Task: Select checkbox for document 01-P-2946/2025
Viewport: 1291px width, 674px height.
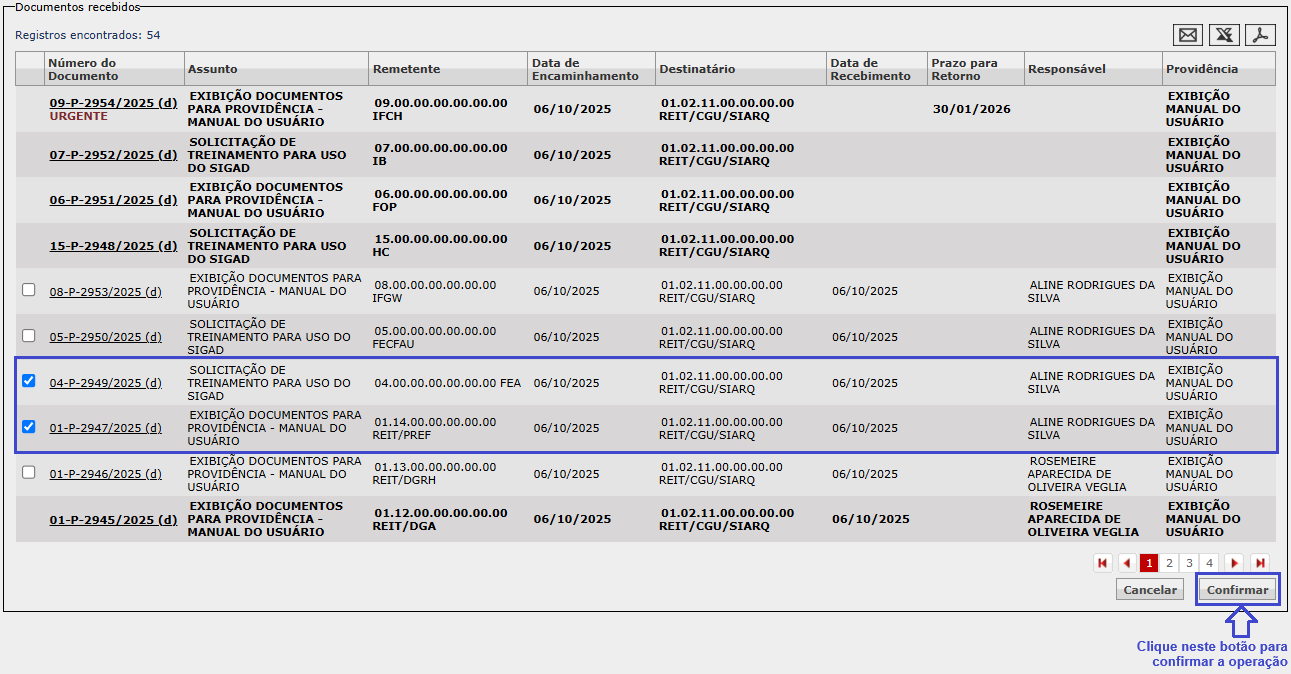Action: coord(29,472)
